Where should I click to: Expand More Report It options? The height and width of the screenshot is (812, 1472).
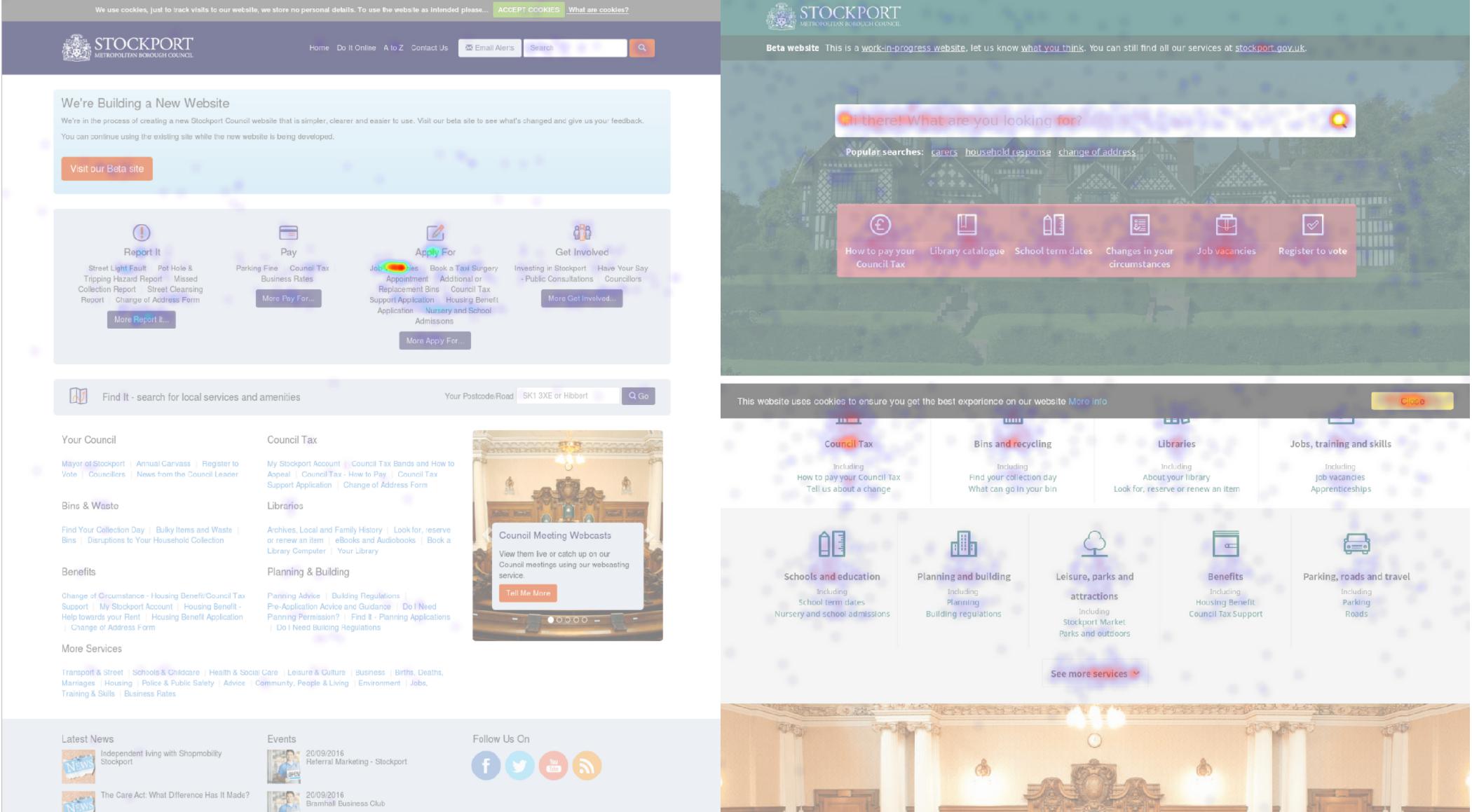click(140, 319)
